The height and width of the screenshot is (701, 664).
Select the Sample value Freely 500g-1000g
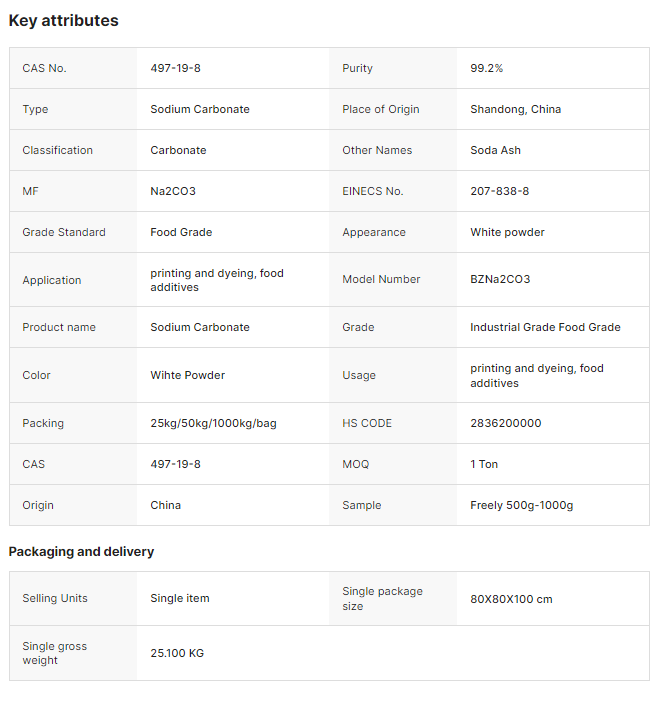[x=521, y=505]
